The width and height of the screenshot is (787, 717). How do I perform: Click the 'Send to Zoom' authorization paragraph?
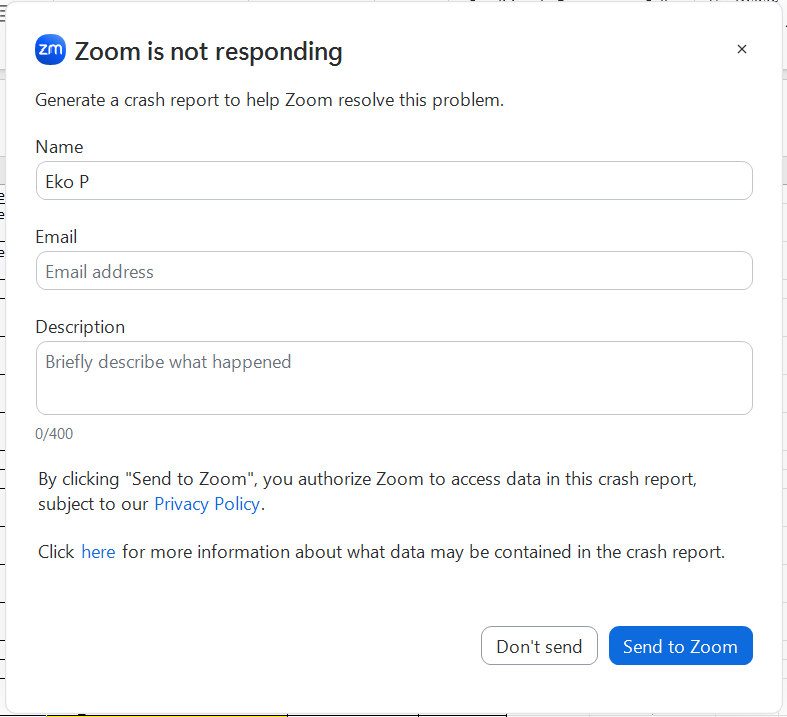tap(367, 479)
